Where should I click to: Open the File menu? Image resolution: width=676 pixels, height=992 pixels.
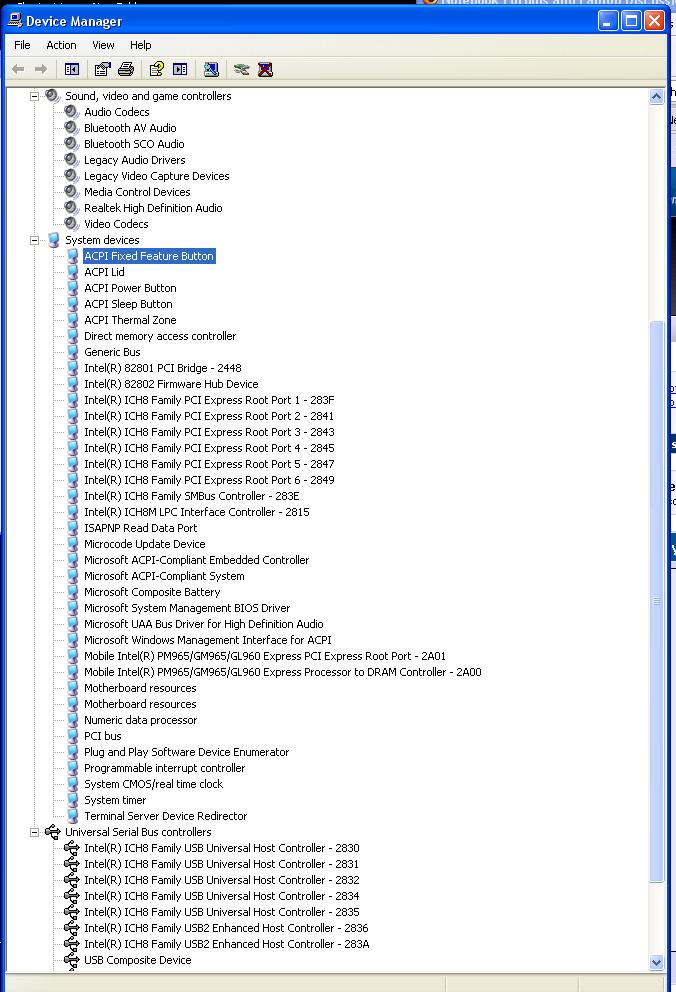22,45
